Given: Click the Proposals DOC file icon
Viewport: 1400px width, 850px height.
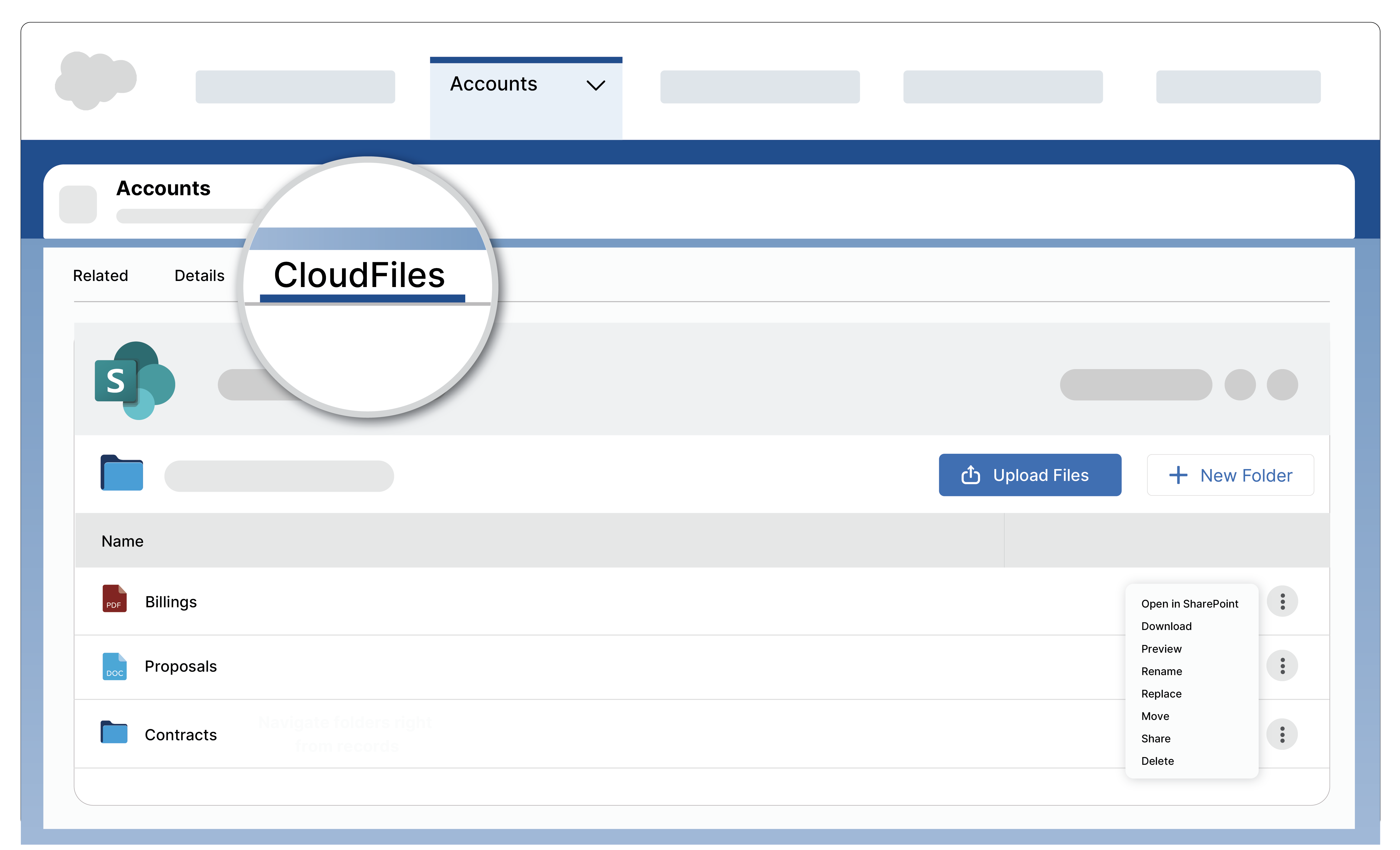Looking at the screenshot, I should pos(114,666).
